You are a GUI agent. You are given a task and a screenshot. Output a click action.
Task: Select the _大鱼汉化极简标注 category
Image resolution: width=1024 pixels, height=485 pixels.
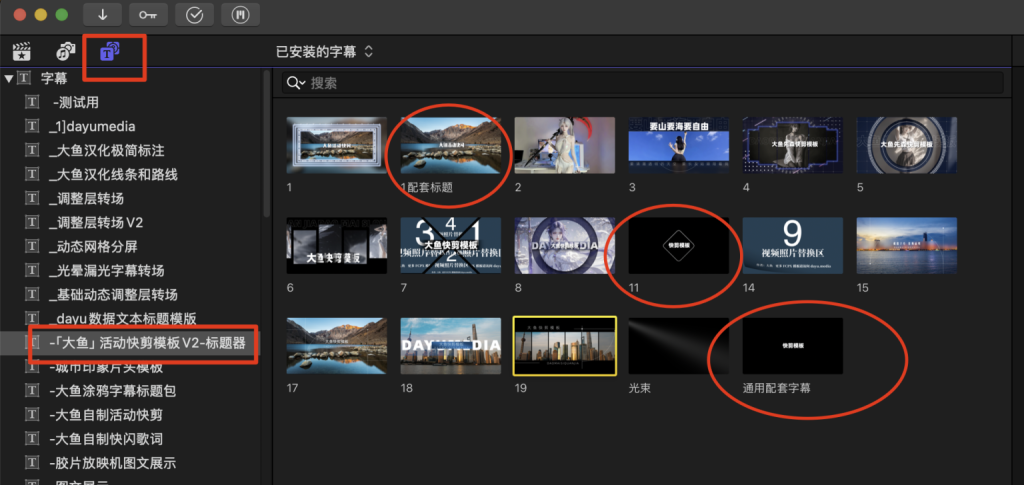106,150
